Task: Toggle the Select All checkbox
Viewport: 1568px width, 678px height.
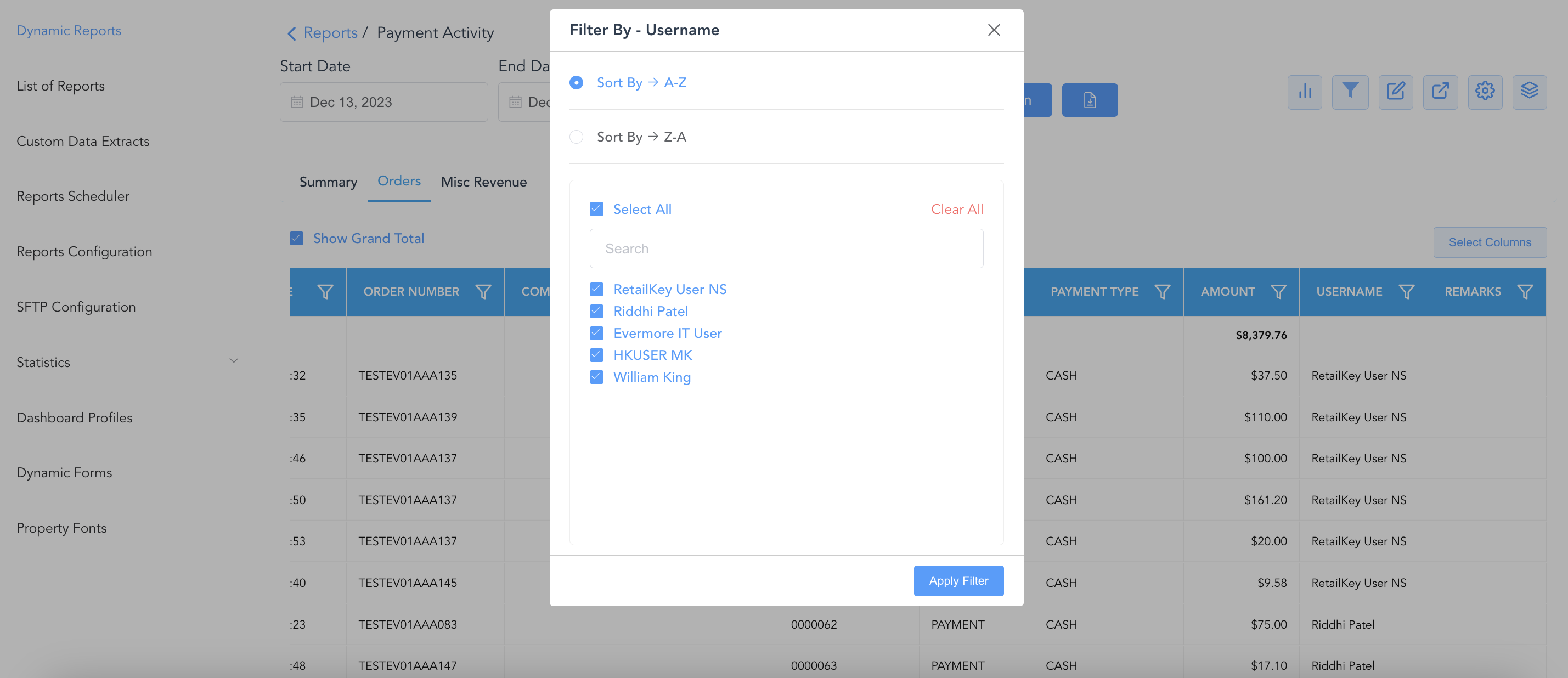Action: tap(596, 210)
